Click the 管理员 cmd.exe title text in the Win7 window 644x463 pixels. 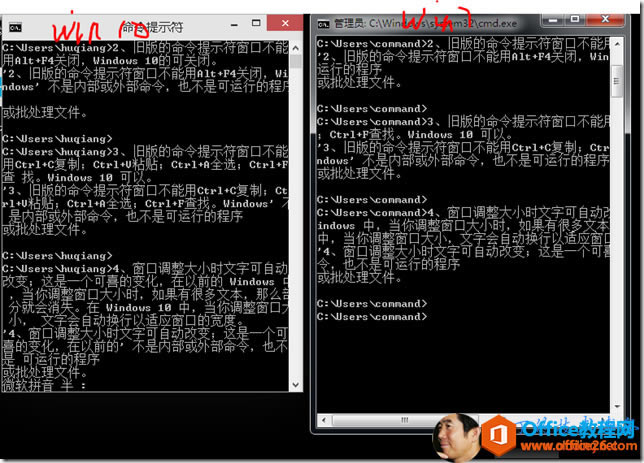point(426,23)
